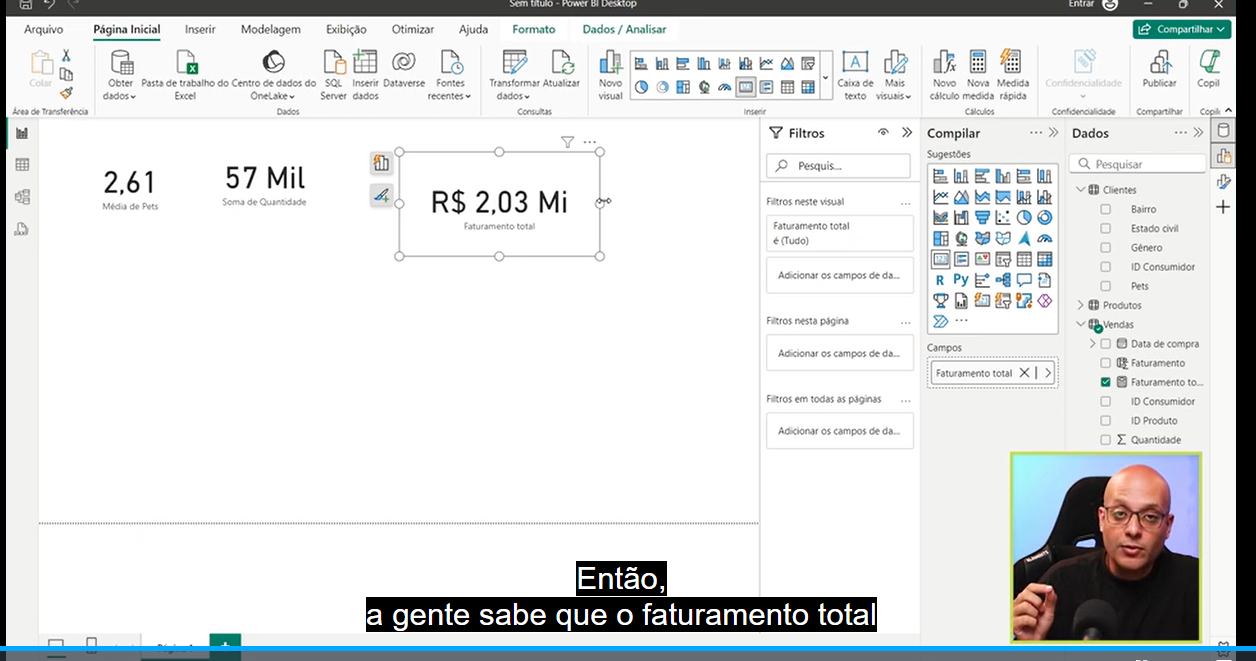Select the 57 Mil card visual

pos(265,185)
